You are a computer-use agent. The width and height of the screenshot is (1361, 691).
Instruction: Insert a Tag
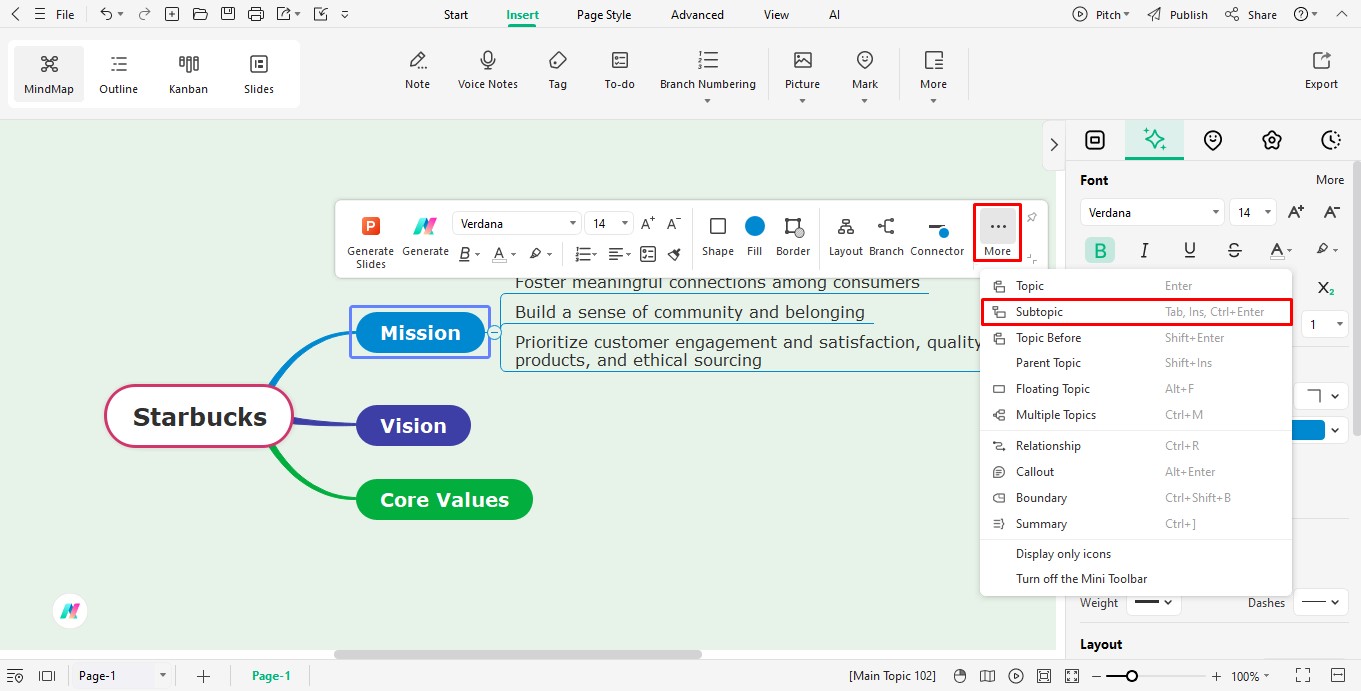[x=558, y=70]
